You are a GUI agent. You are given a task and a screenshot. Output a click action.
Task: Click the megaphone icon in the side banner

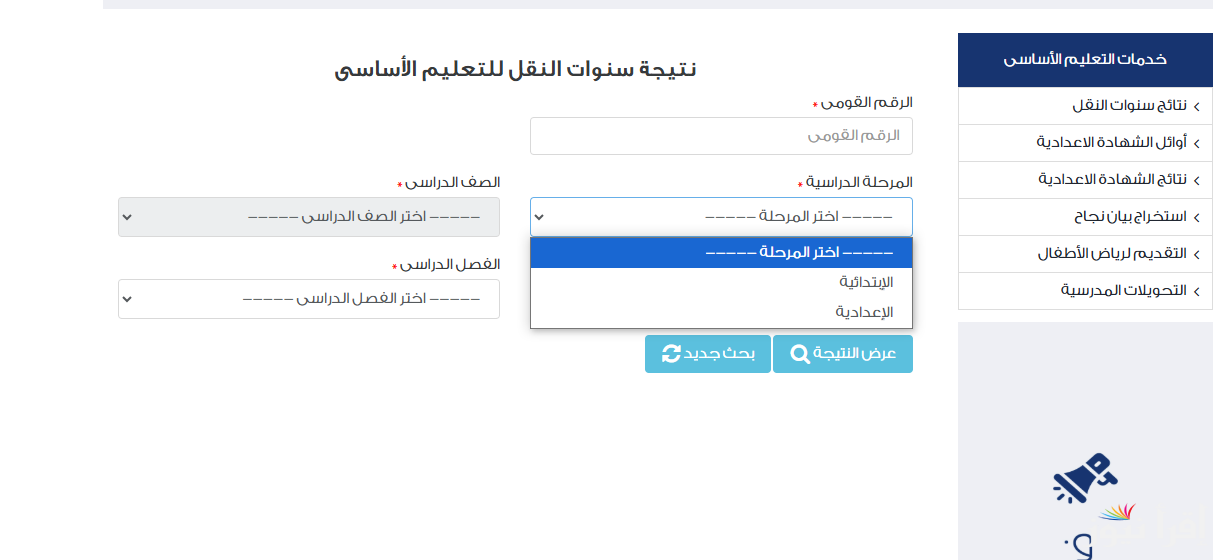pos(1083,479)
